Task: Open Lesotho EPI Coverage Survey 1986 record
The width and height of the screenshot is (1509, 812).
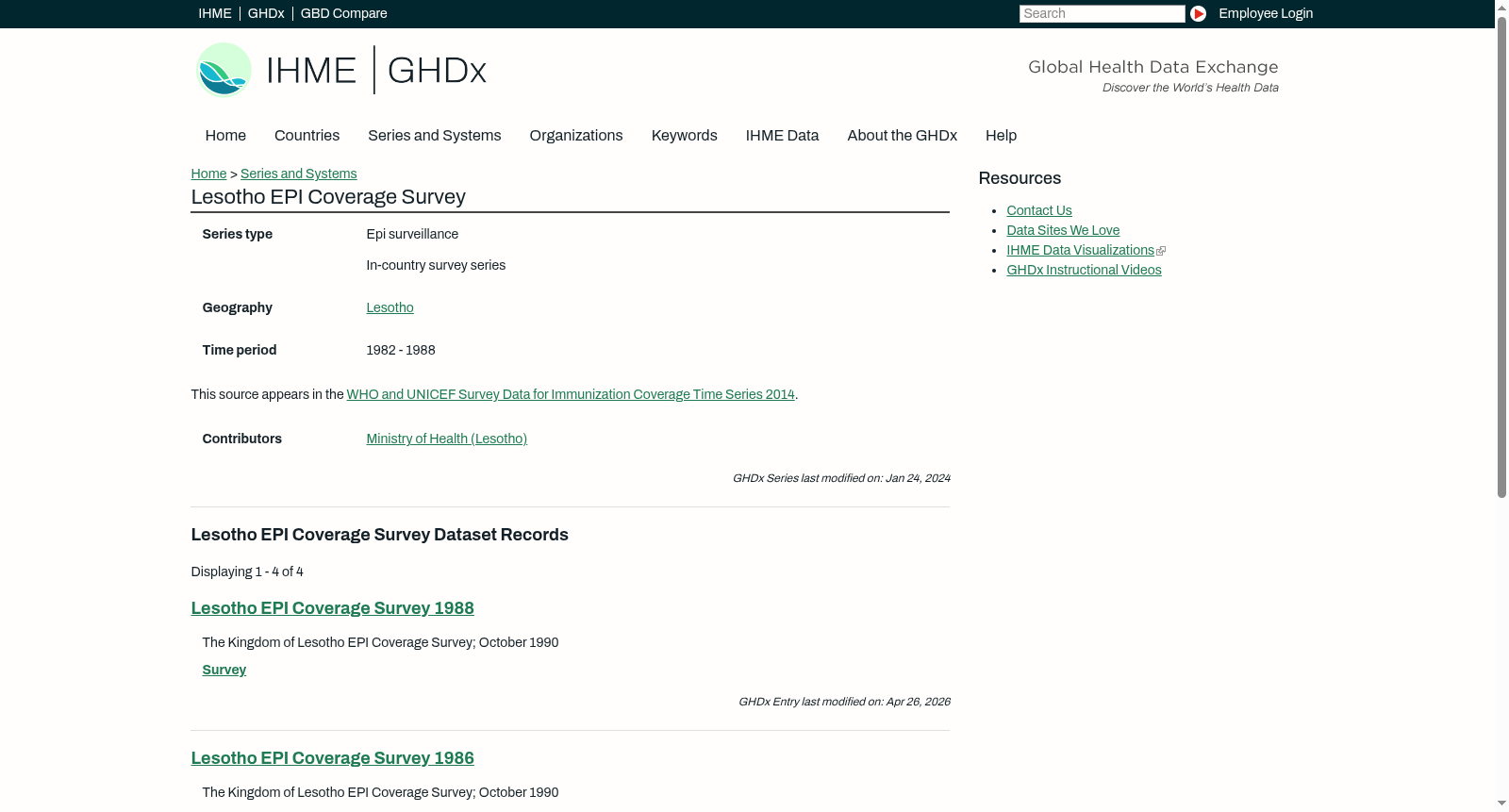Action: [x=332, y=758]
